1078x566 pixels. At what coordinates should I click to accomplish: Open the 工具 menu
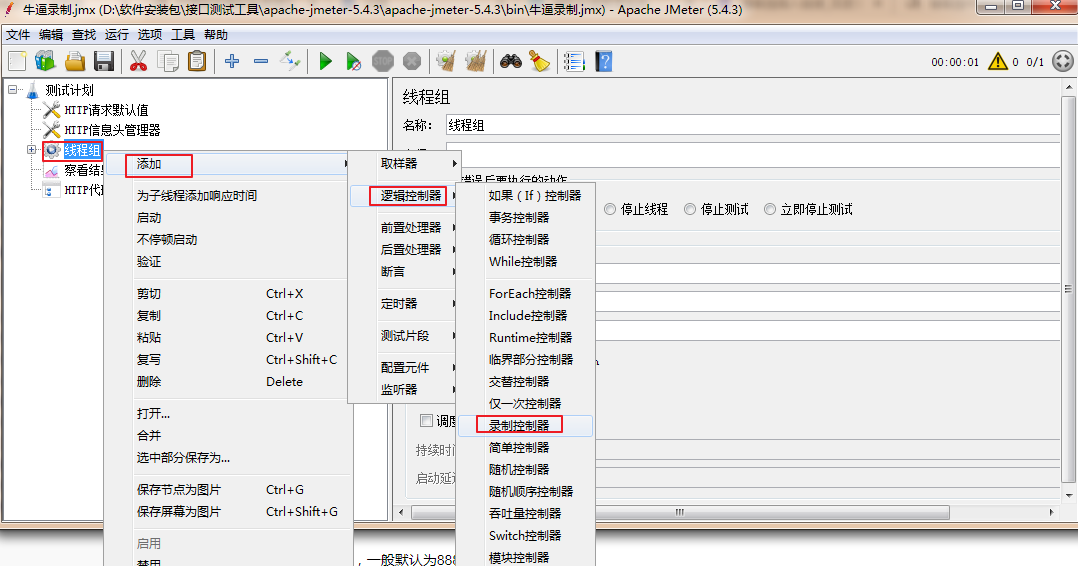(x=183, y=34)
